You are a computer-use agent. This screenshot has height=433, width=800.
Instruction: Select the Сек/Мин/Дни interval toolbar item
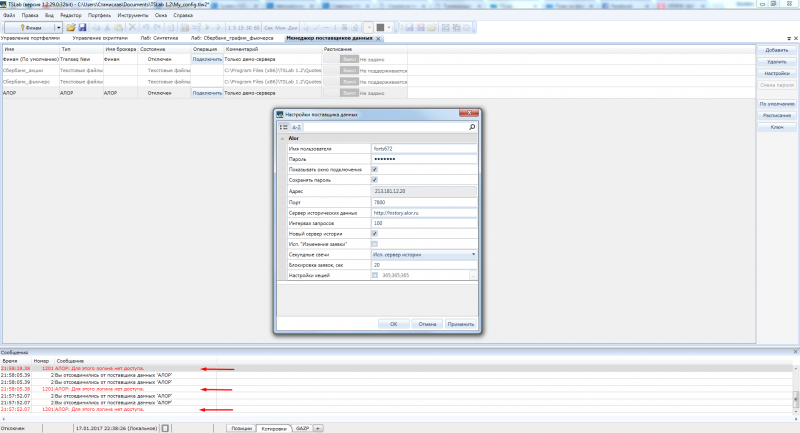[x=281, y=28]
